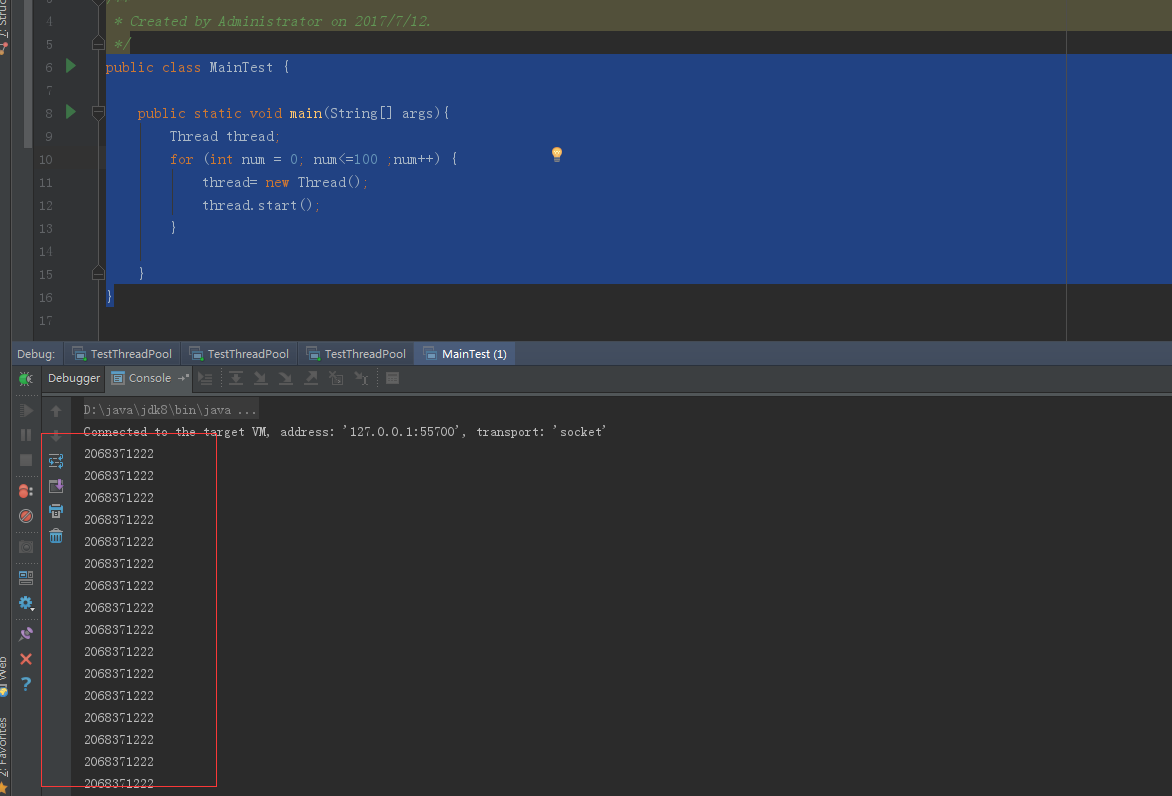Viewport: 1172px width, 796px height.
Task: Toggle soft-wrap in the console
Action: [56, 460]
